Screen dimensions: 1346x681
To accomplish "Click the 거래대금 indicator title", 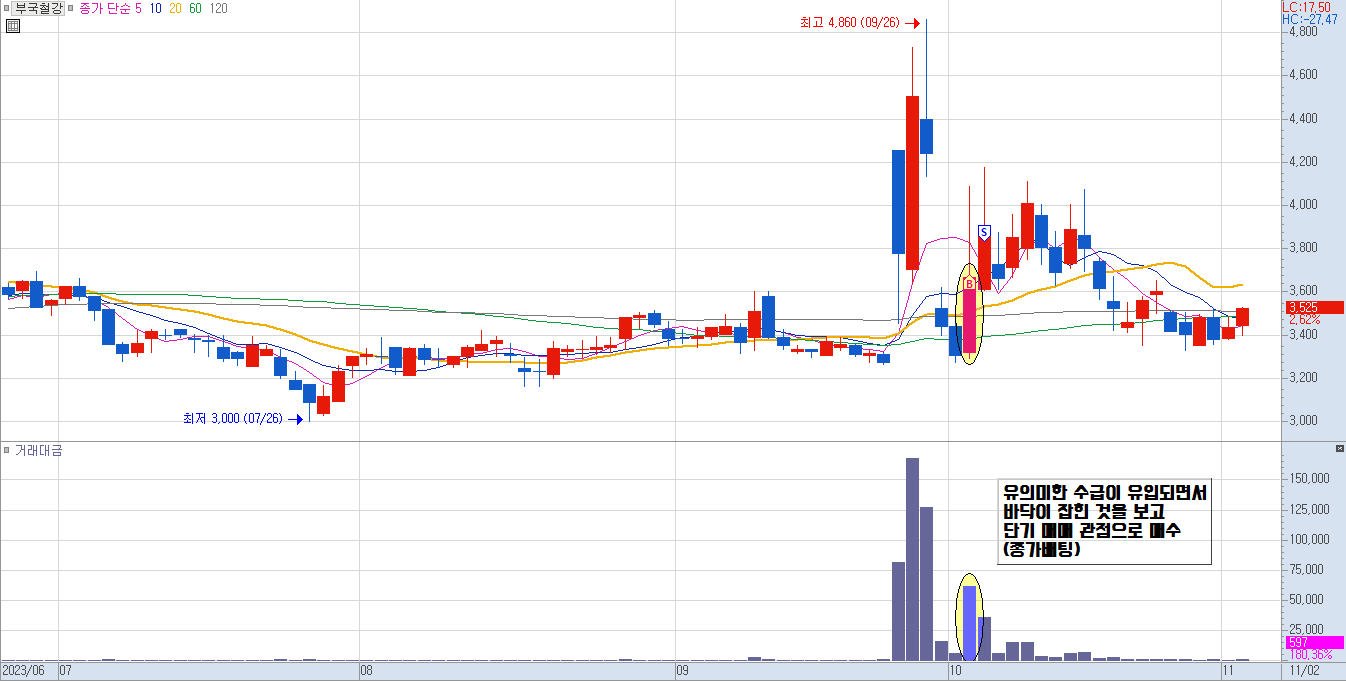I will pos(38,451).
